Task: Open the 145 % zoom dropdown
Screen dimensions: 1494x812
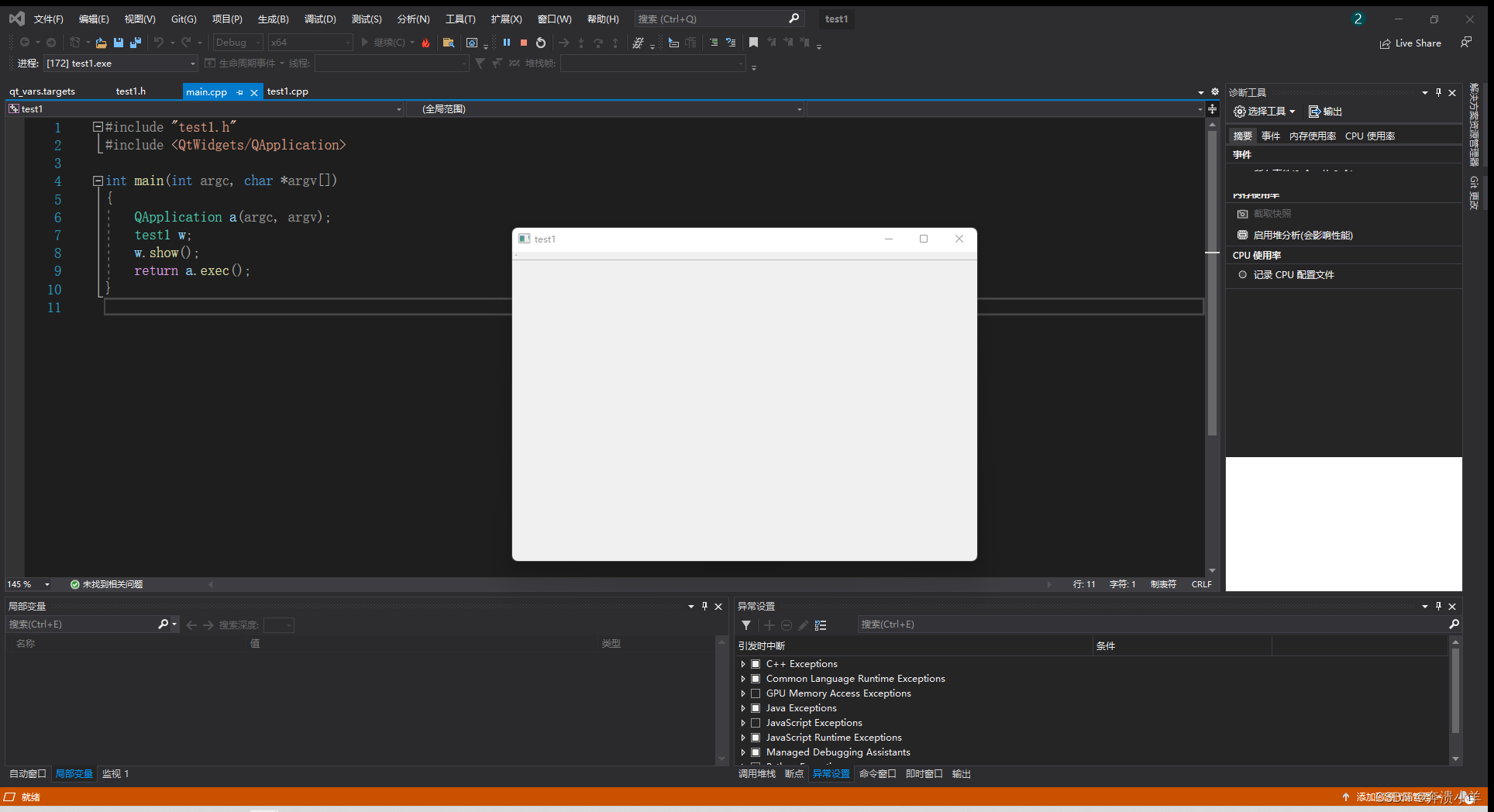Action: (29, 584)
